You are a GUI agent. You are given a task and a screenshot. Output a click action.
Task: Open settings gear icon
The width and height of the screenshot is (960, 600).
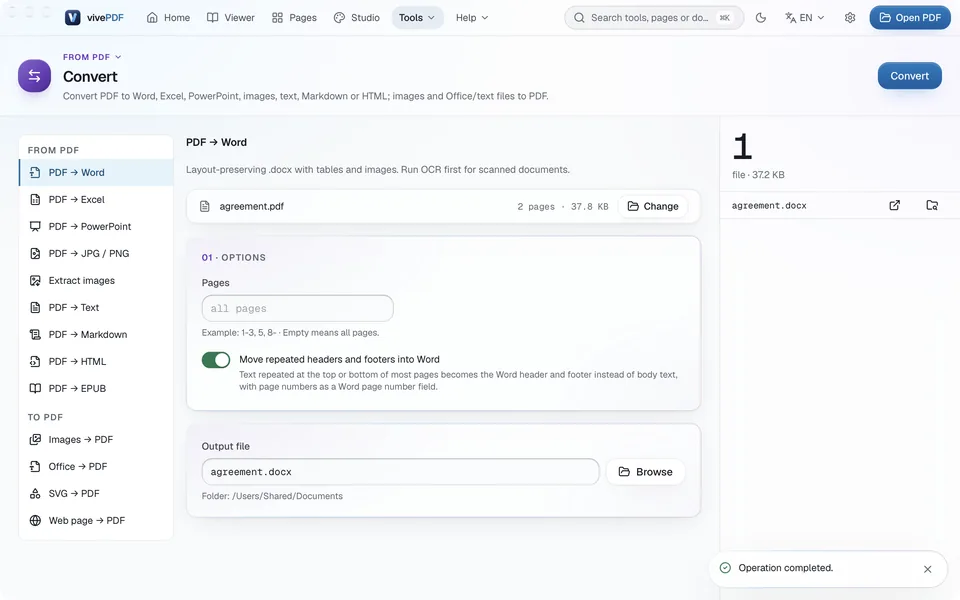coord(850,18)
